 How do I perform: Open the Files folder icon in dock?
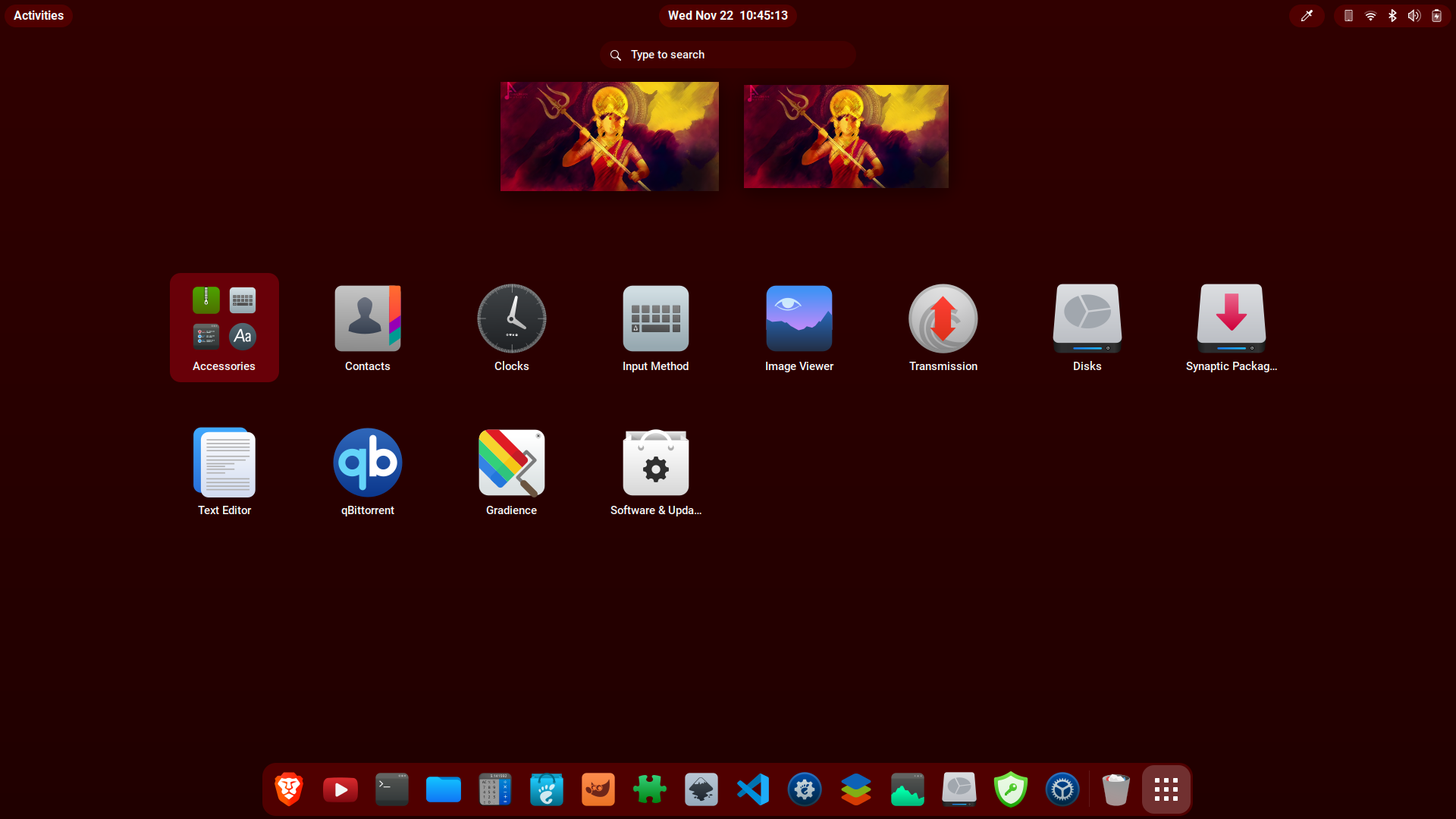tap(444, 789)
